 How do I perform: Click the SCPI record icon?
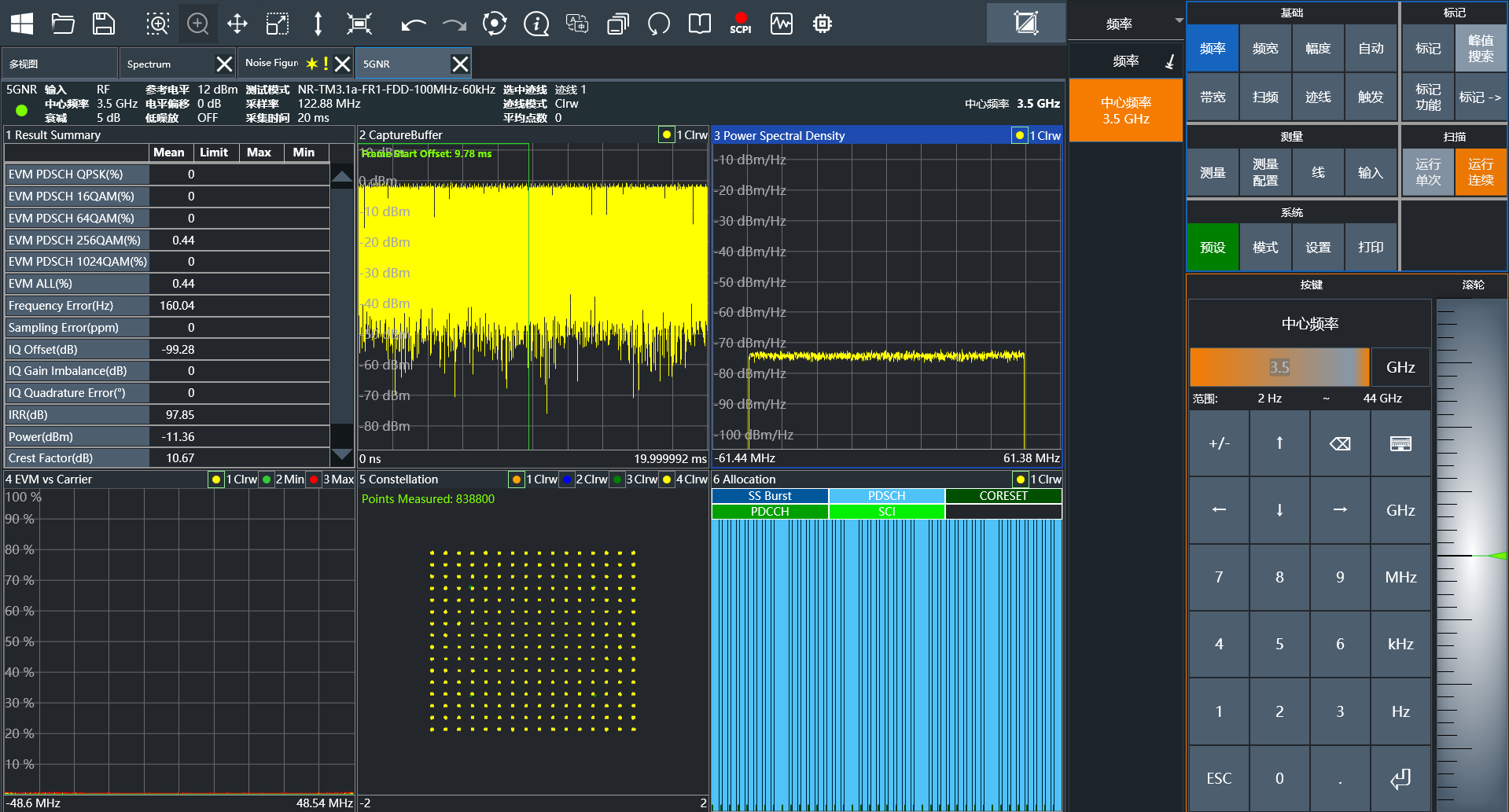tap(740, 24)
